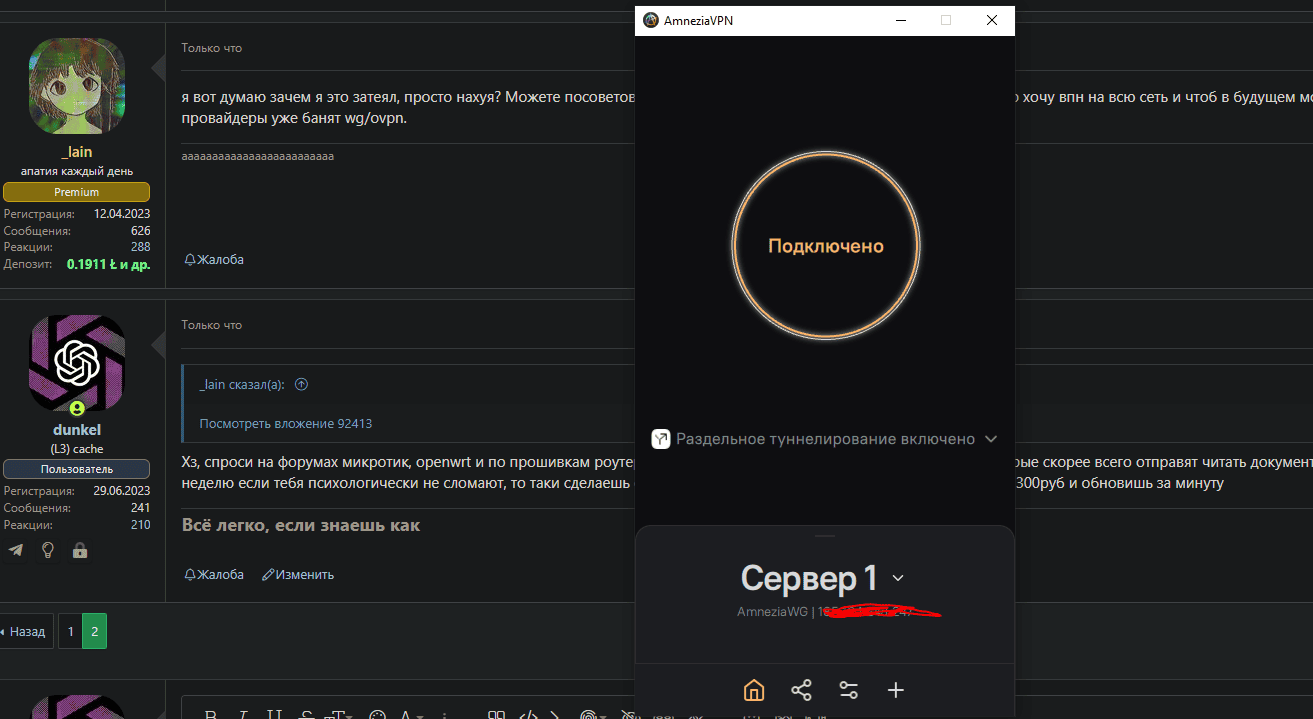This screenshot has width=1313, height=719.
Task: Expand the 'Сервер 1' server list chevron
Action: tap(898, 578)
